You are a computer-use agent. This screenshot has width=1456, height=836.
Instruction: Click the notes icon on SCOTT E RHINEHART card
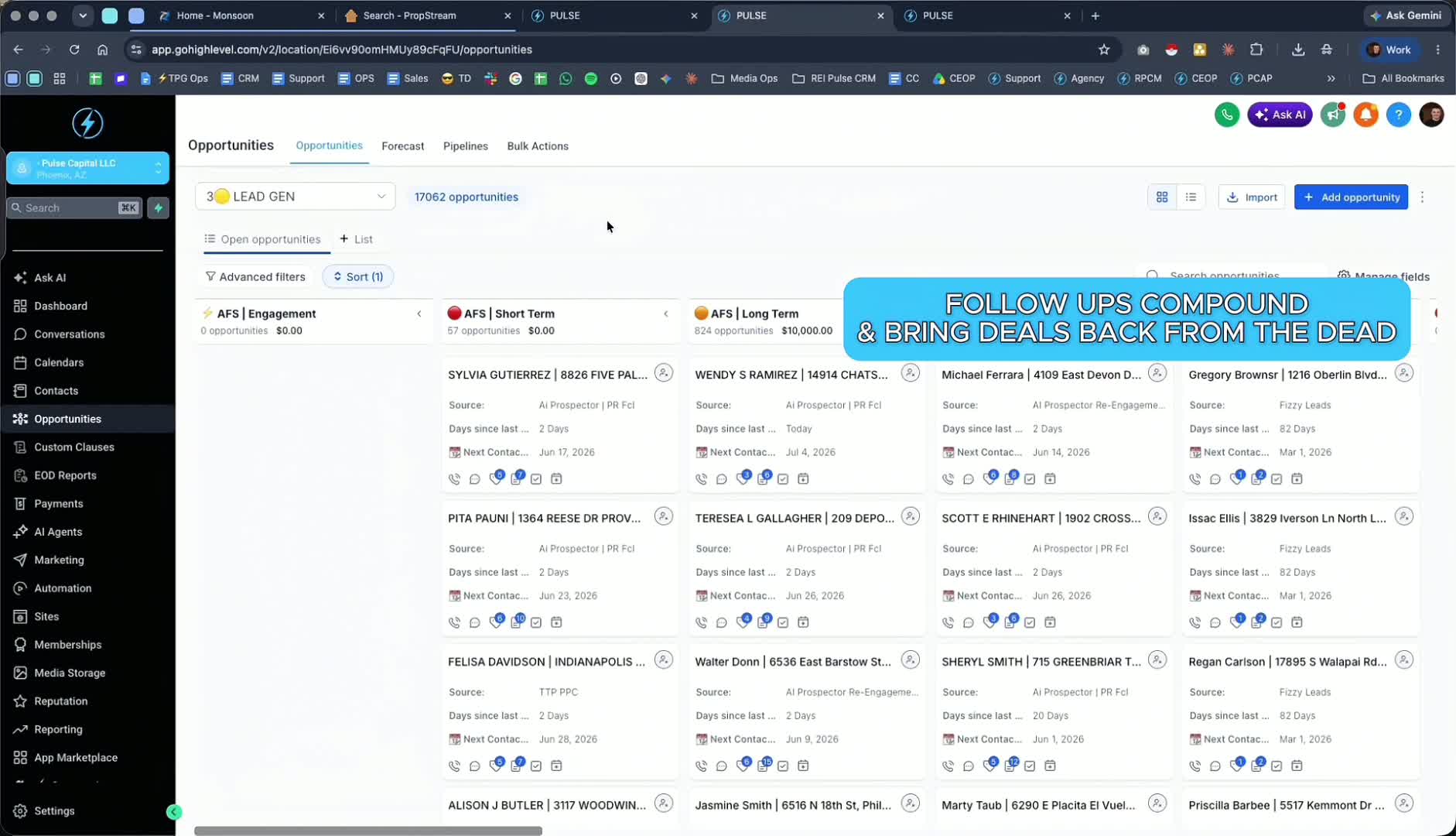1010,622
